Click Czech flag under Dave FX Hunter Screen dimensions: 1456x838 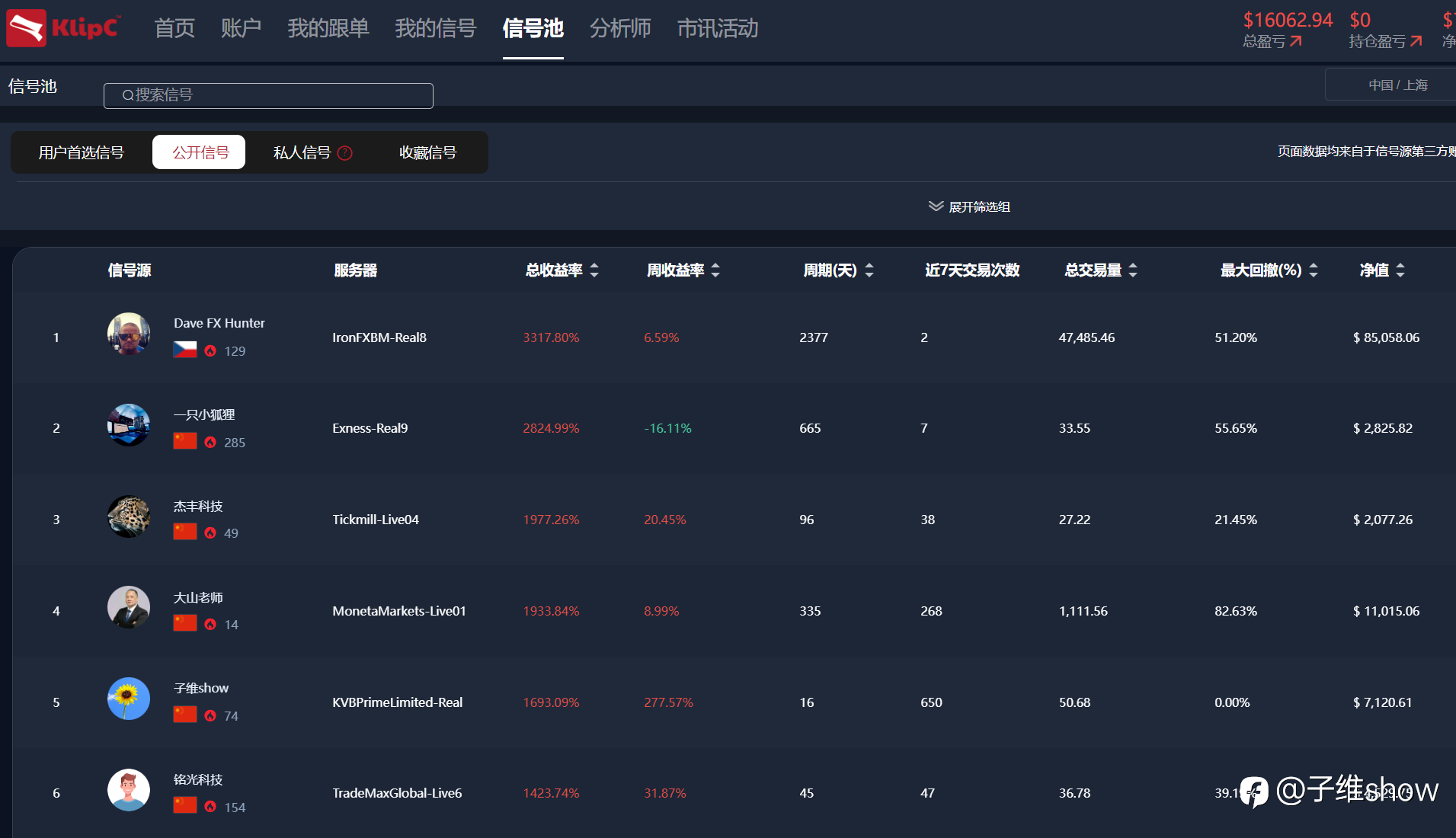pyautogui.click(x=185, y=350)
